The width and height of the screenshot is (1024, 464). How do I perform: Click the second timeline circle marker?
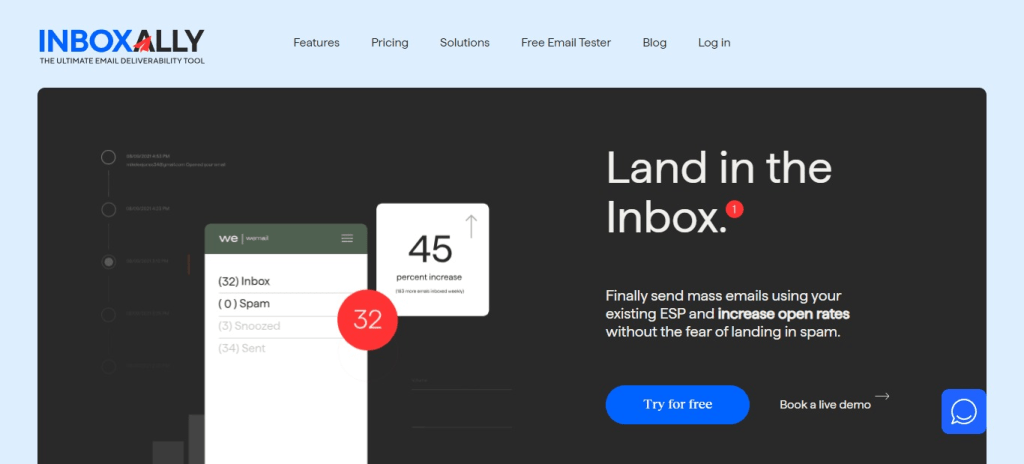click(x=108, y=210)
